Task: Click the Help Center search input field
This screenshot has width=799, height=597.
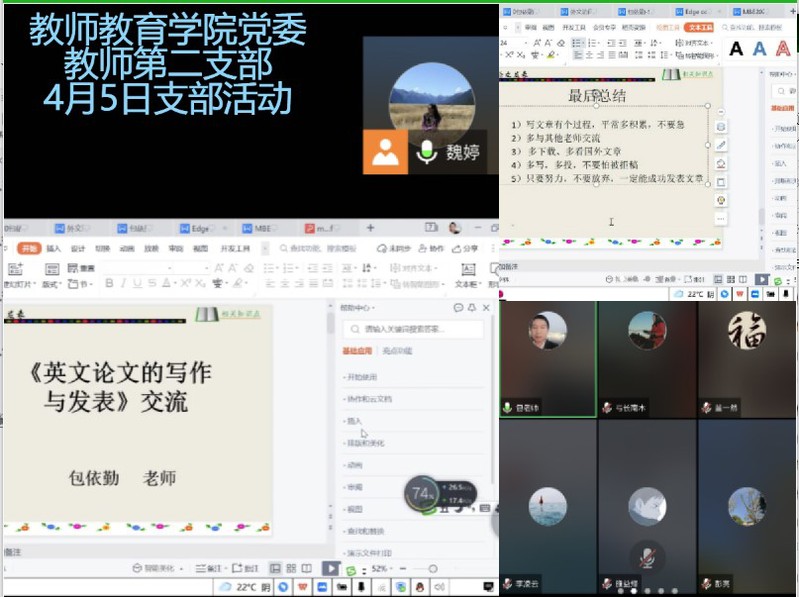Action: (x=415, y=328)
